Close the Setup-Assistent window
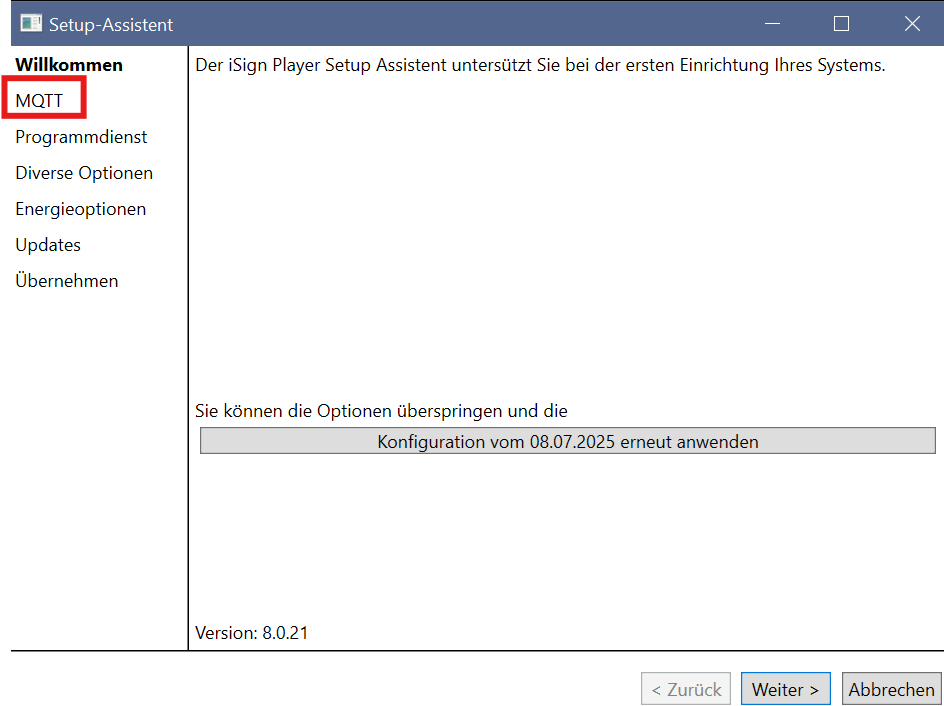944x706 pixels. coord(912,24)
